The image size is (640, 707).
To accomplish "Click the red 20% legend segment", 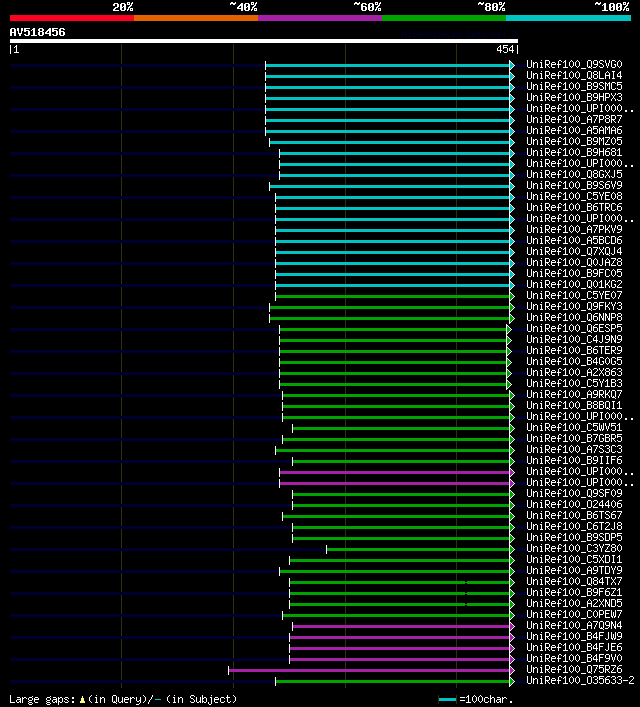I will coord(72,18).
